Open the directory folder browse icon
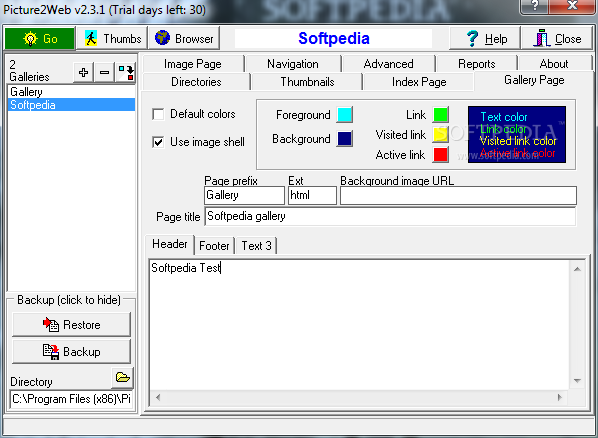 (122, 378)
